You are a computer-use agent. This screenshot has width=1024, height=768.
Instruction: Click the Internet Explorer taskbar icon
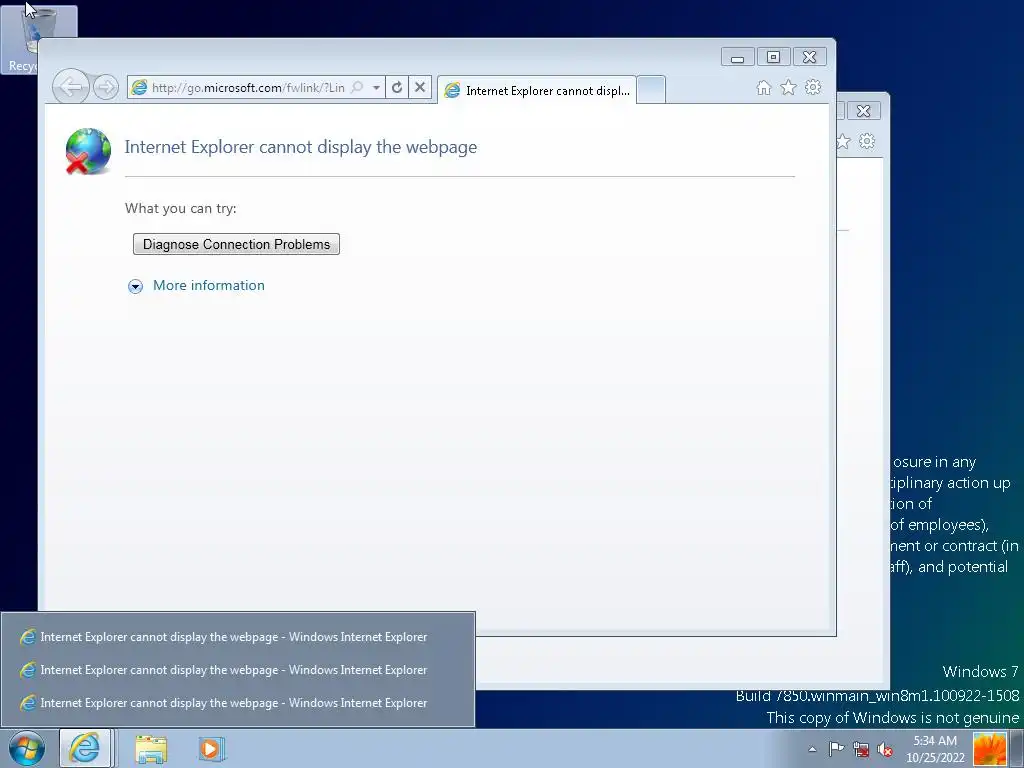85,748
